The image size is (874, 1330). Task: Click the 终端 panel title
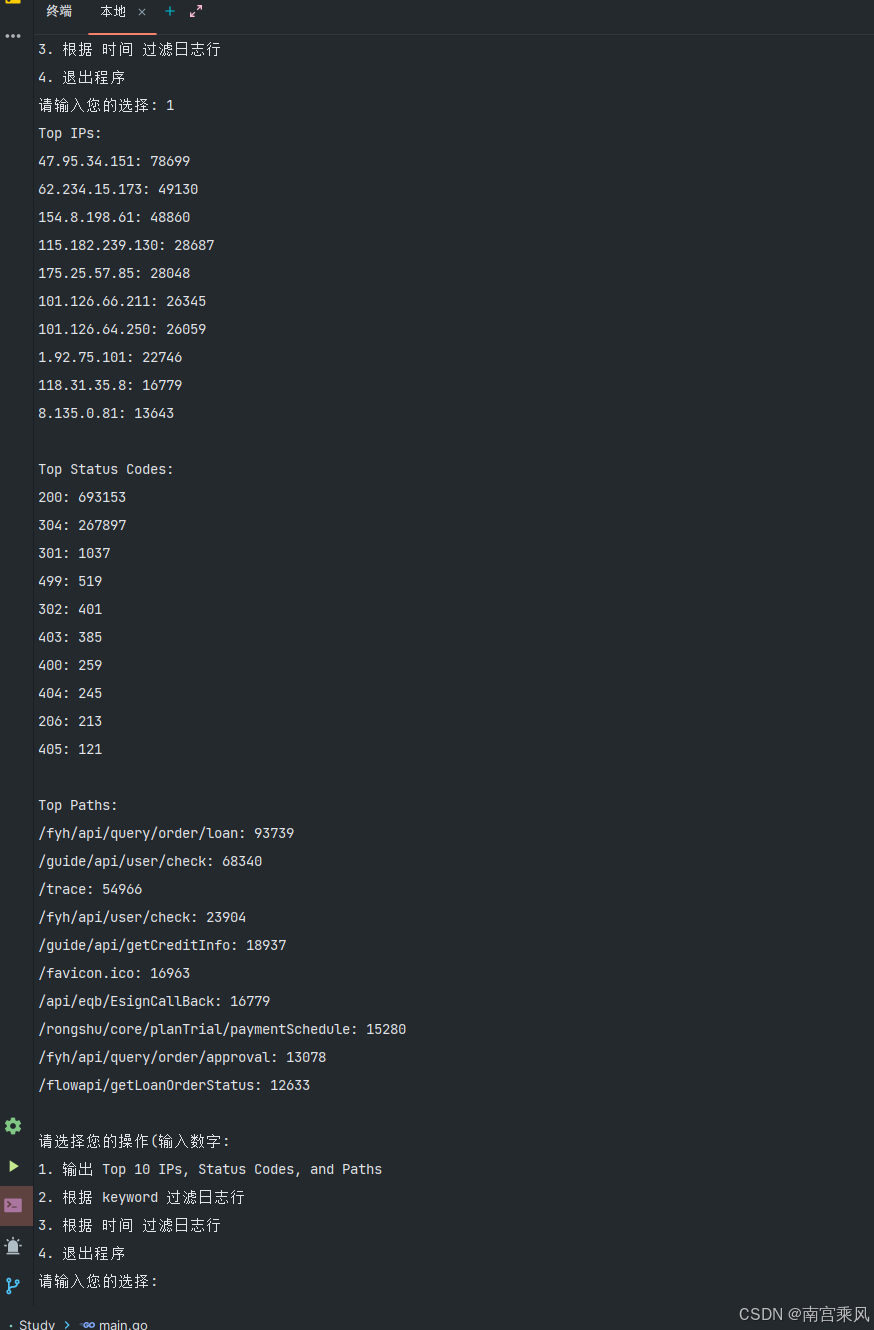[x=59, y=12]
